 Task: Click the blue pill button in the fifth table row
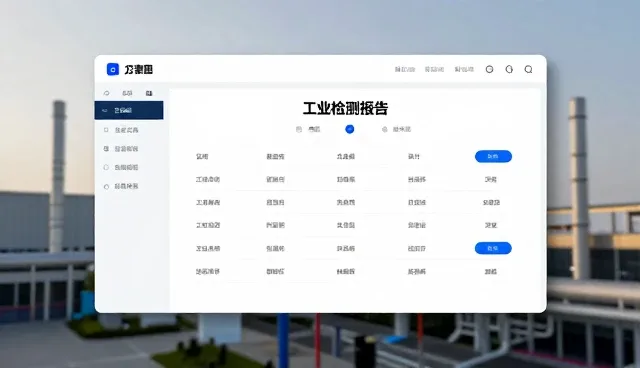pos(493,248)
